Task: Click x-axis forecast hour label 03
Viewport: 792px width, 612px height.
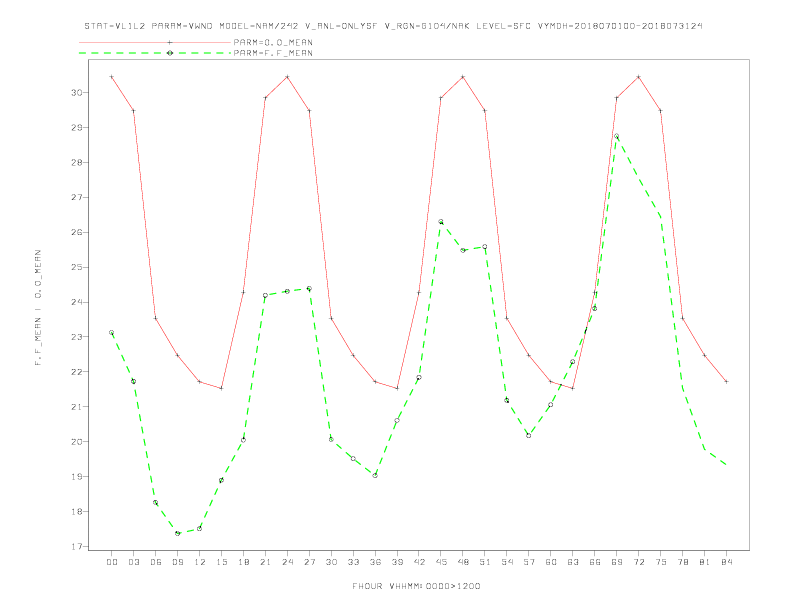Action: pyautogui.click(x=133, y=562)
